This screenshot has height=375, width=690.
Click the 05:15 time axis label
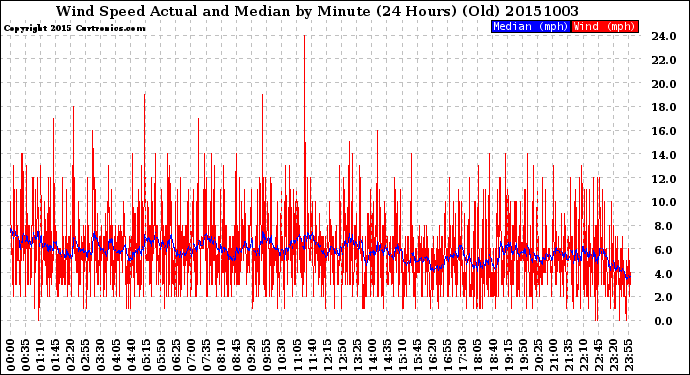[146, 355]
